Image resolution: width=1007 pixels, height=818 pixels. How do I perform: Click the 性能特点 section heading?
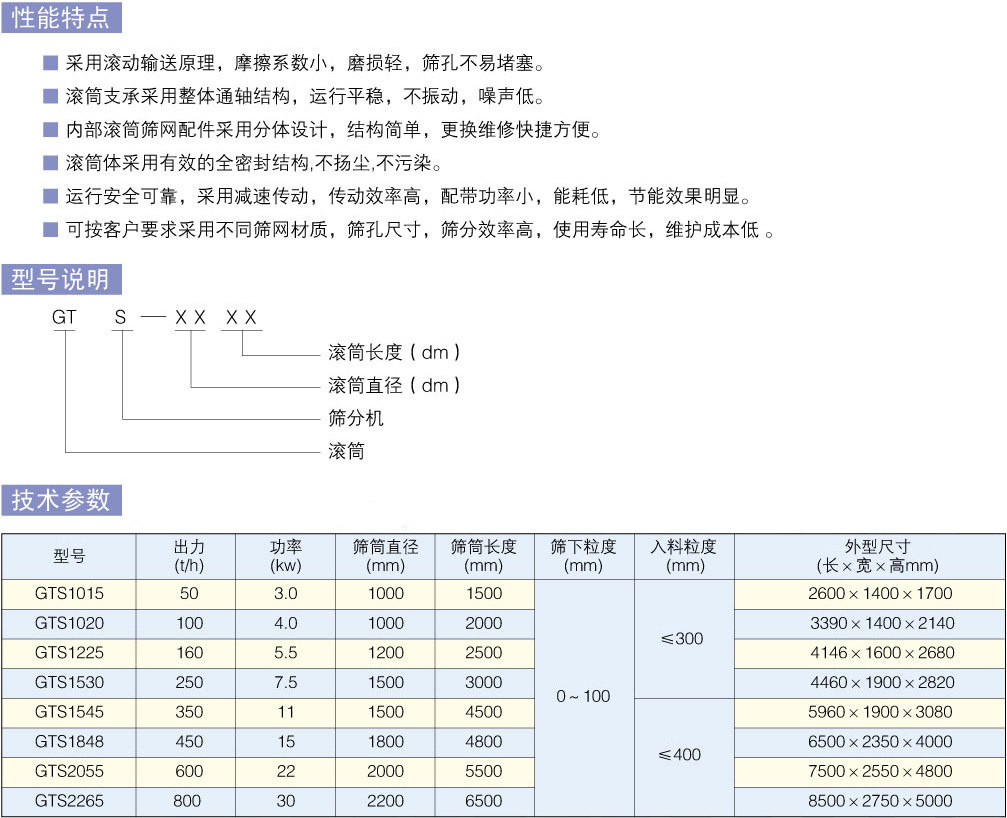coord(61,17)
